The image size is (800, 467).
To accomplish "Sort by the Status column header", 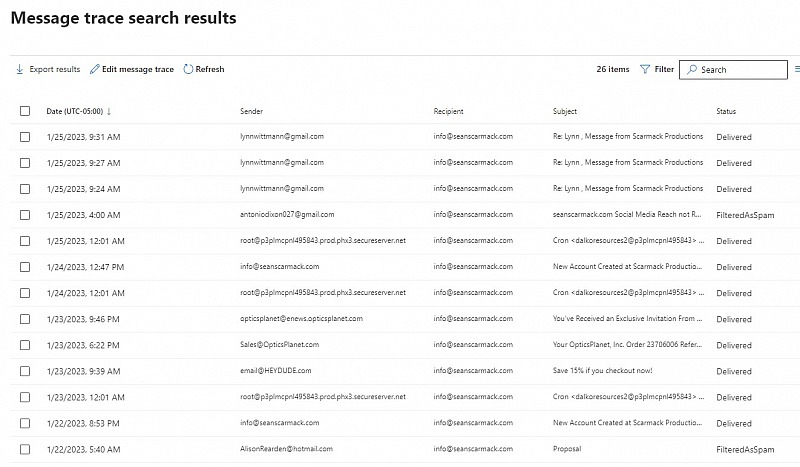I will [x=726, y=111].
